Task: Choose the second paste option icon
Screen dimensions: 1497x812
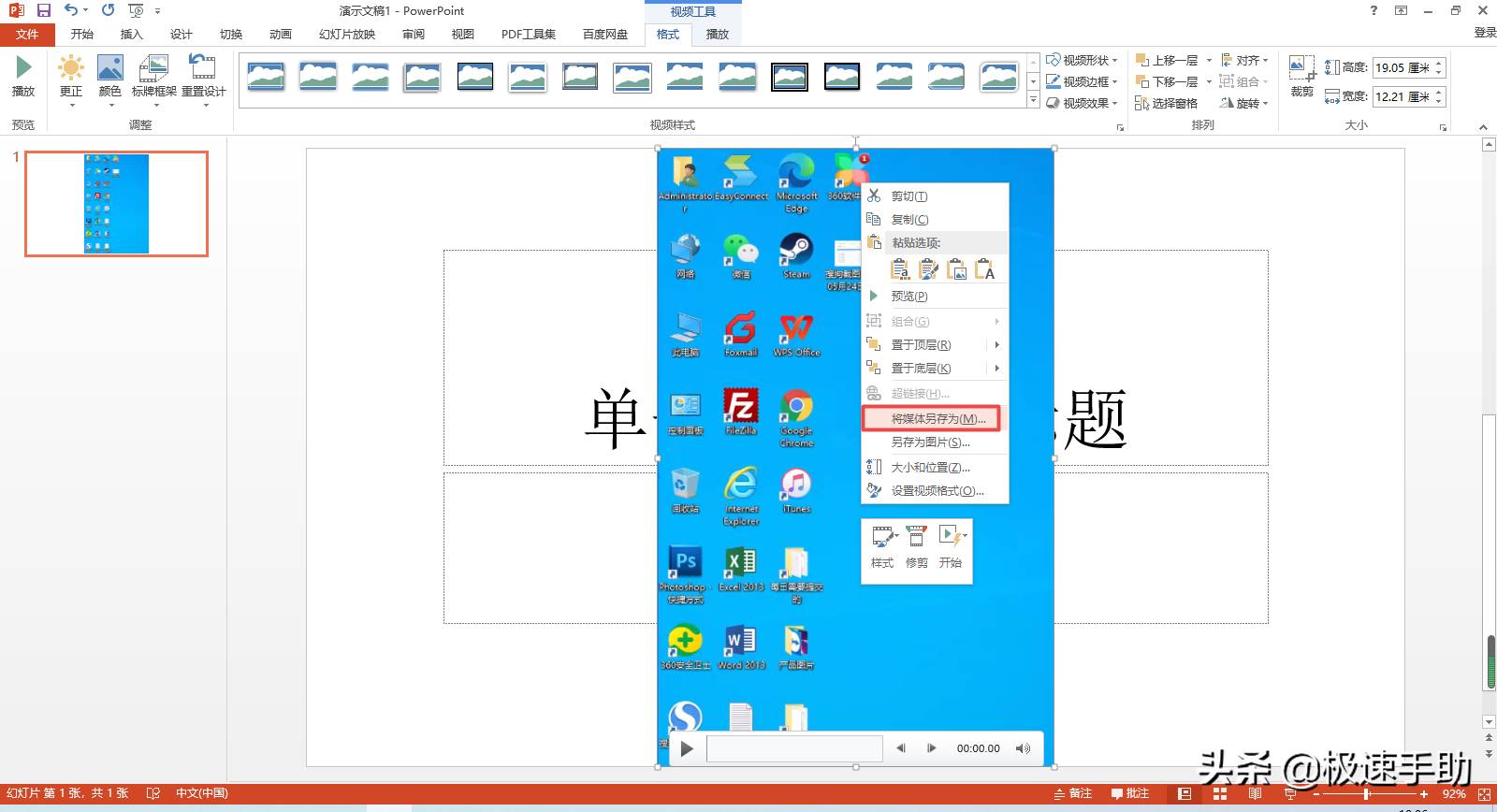Action: point(928,269)
